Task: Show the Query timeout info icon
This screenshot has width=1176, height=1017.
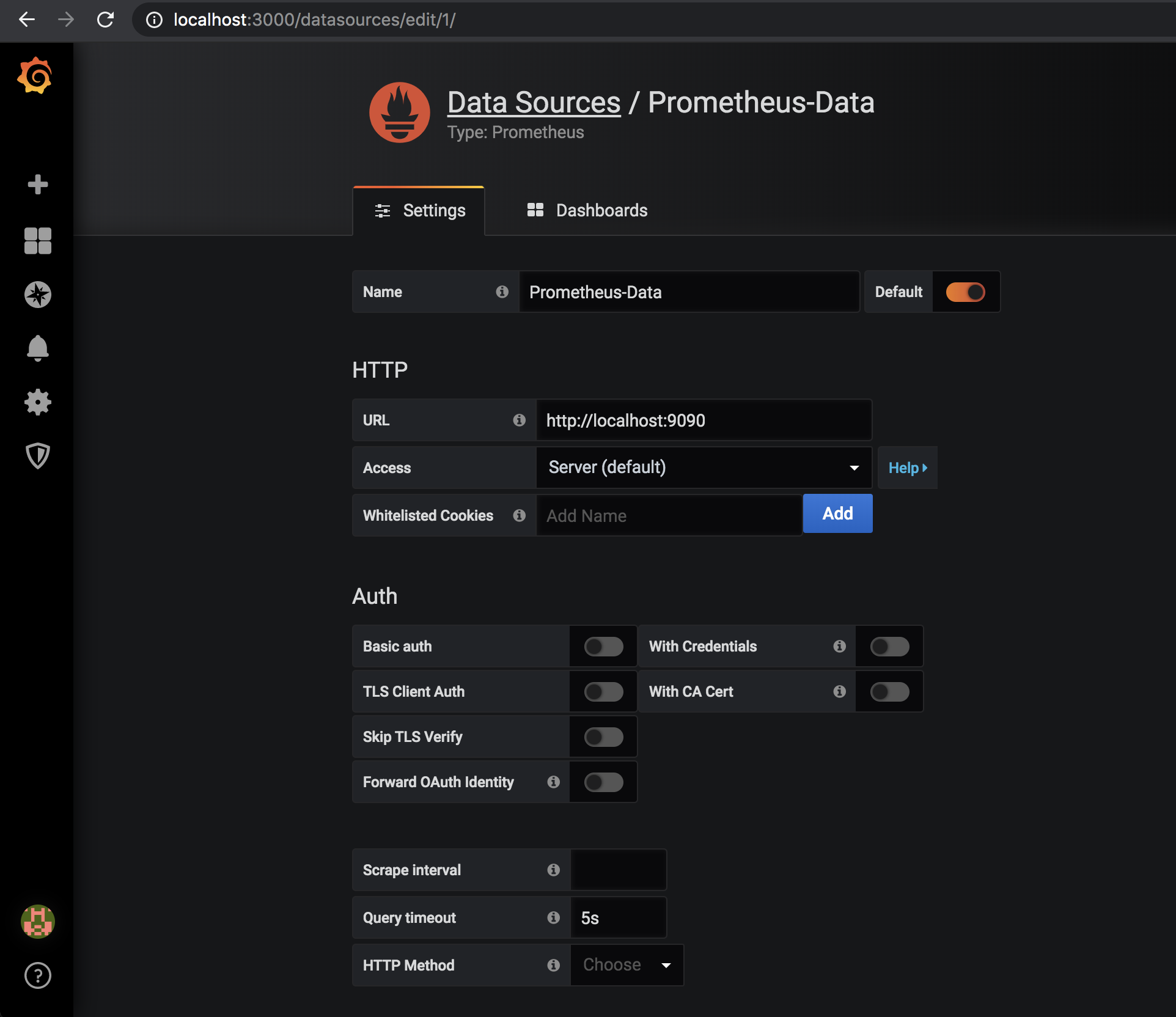Action: [x=554, y=917]
